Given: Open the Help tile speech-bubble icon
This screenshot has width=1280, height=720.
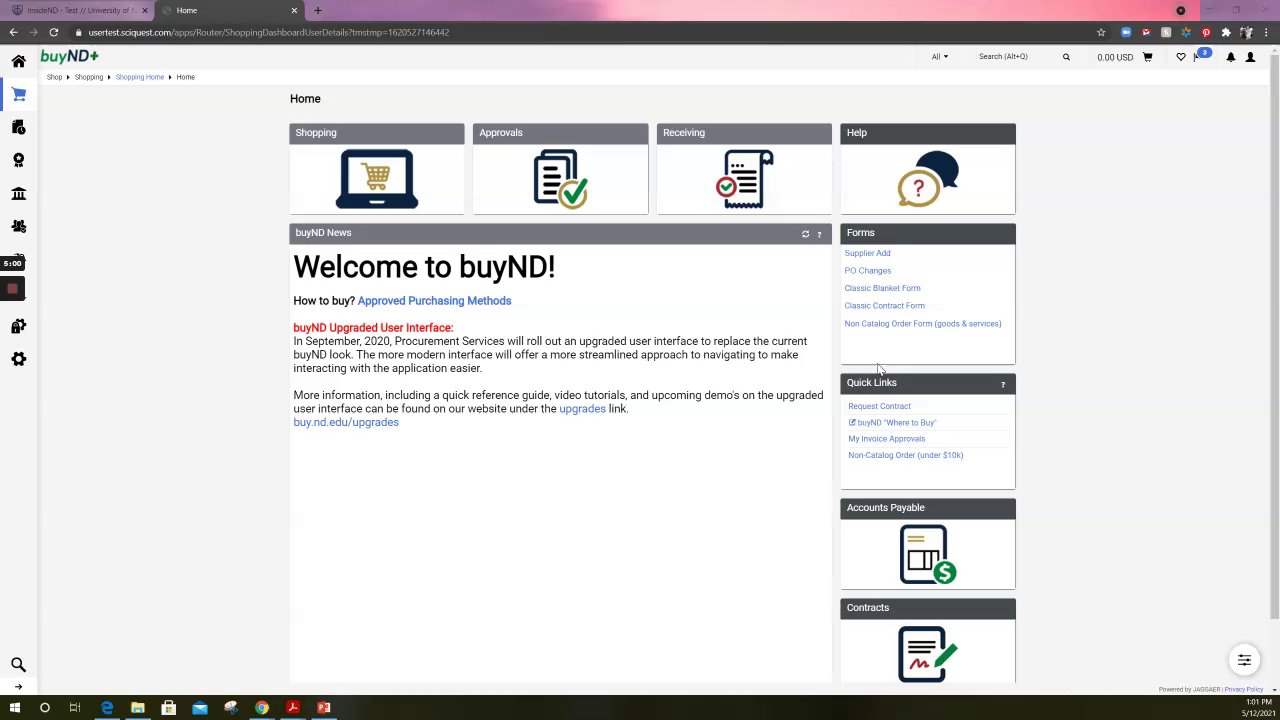Looking at the screenshot, I should (928, 179).
